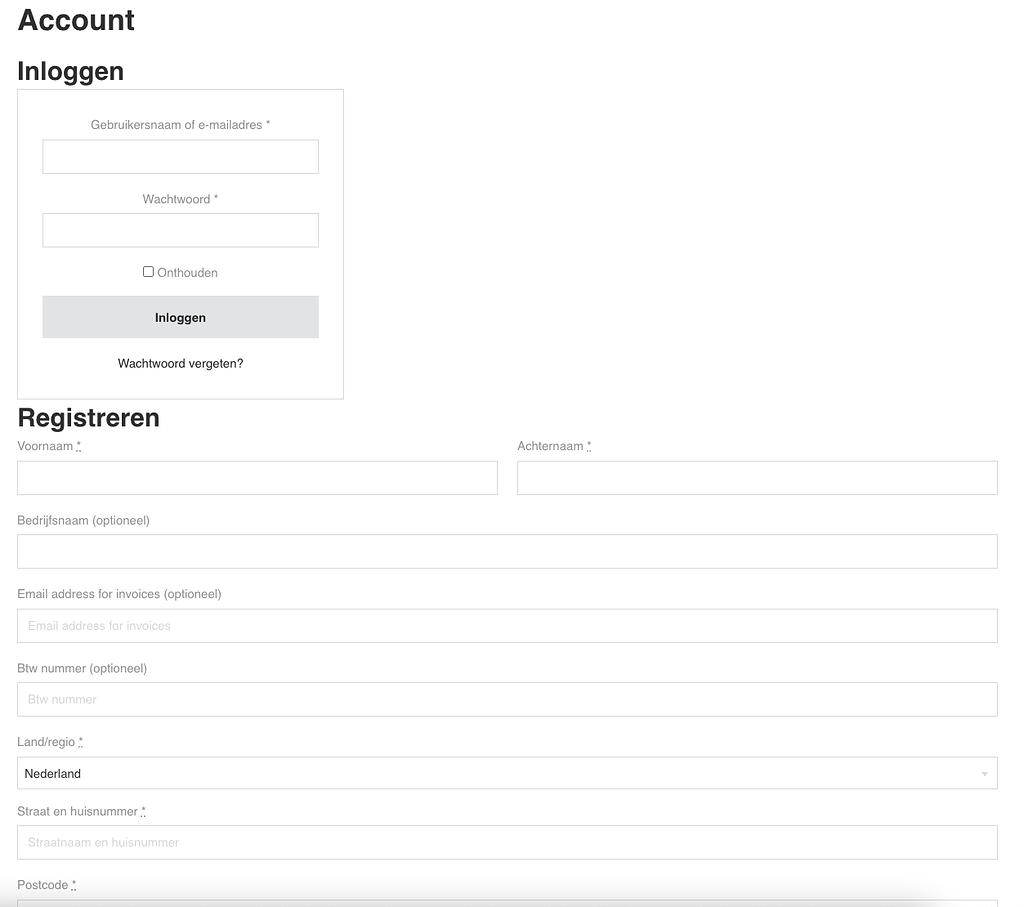The width and height of the screenshot is (1024, 907).
Task: Select the Achternaam text field
Action: [757, 478]
